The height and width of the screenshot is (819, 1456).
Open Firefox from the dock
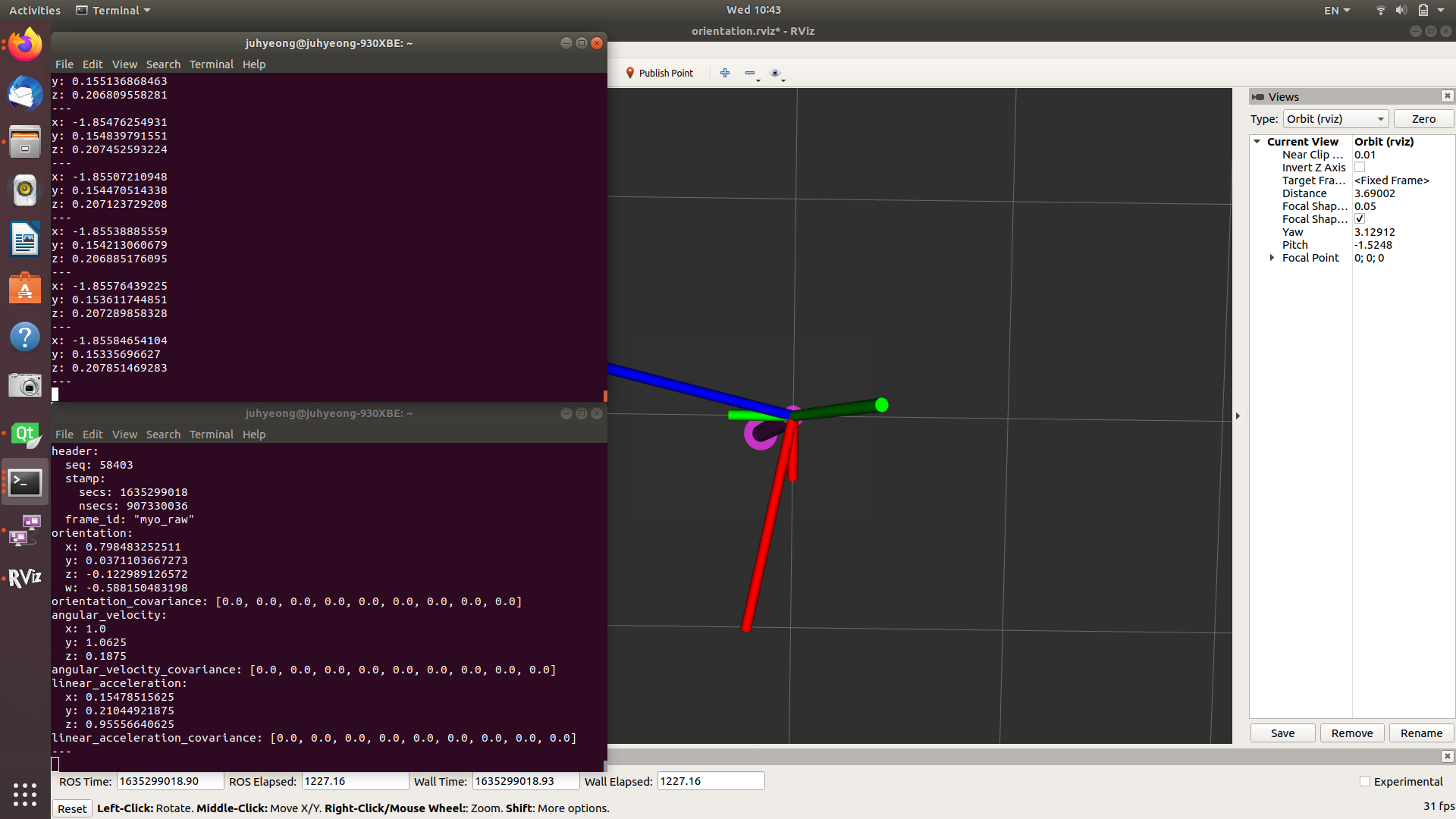[25, 44]
